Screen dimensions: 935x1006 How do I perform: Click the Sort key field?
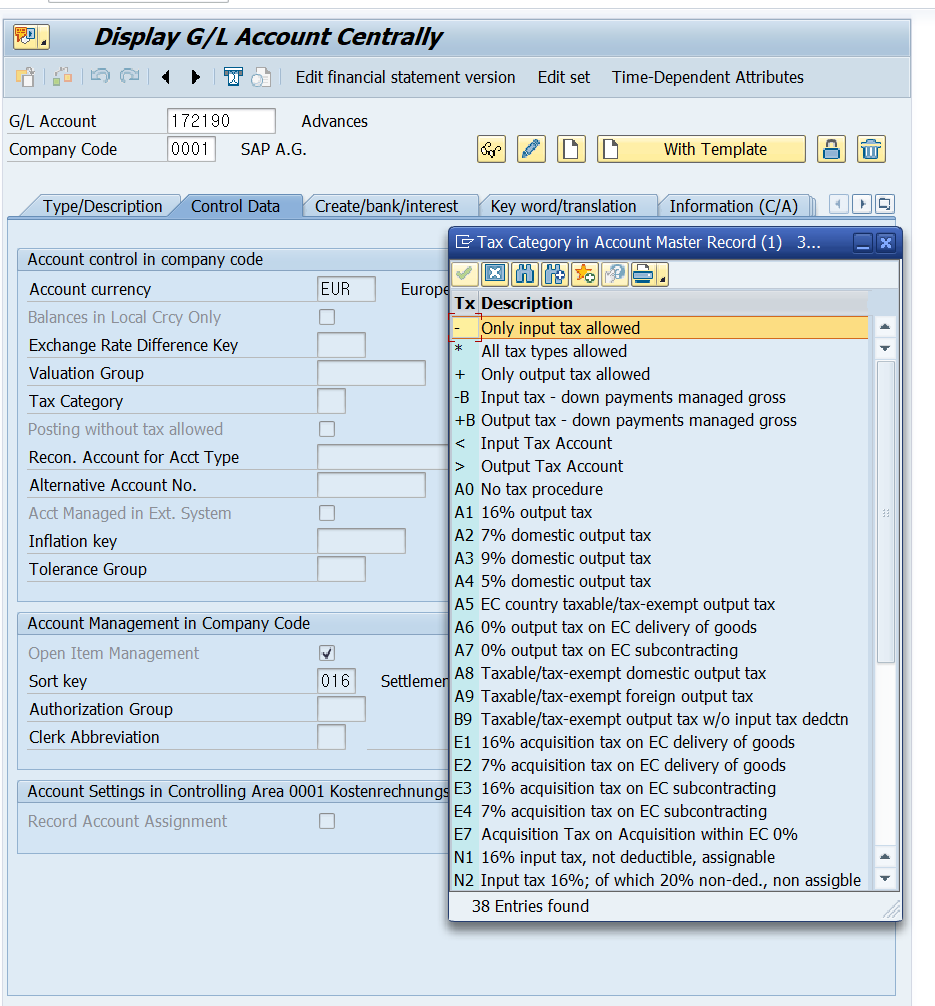337,681
